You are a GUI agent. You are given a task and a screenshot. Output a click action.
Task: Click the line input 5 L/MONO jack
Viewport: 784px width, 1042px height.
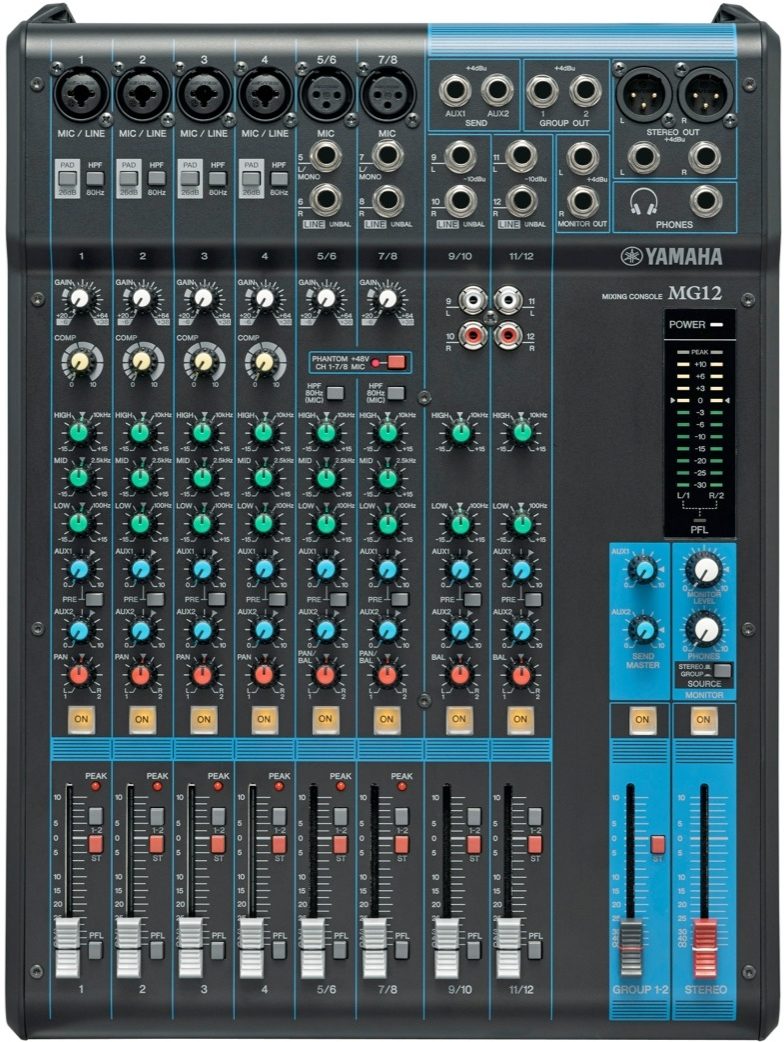[x=326, y=157]
